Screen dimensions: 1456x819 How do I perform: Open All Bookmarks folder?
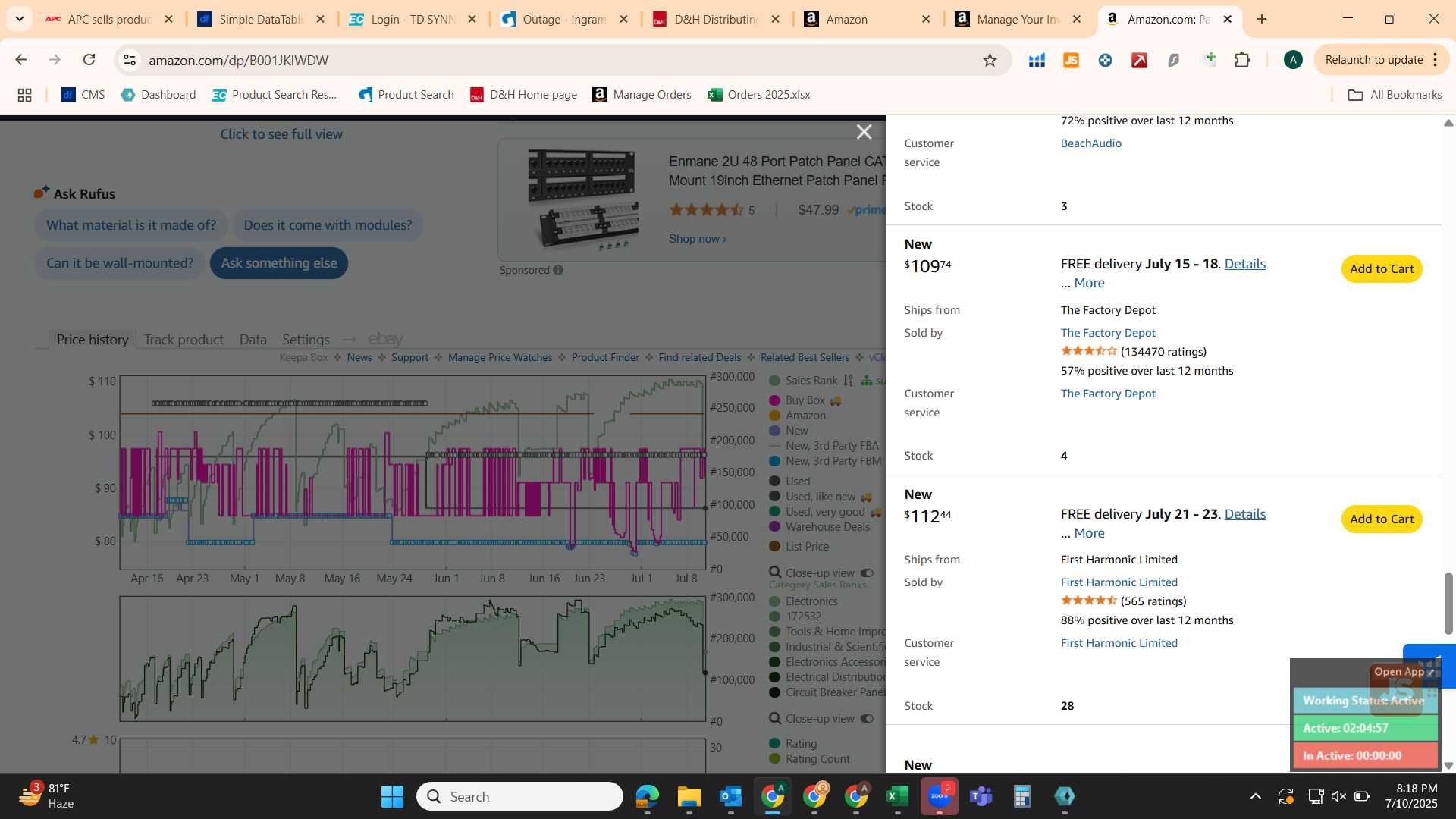click(1395, 95)
